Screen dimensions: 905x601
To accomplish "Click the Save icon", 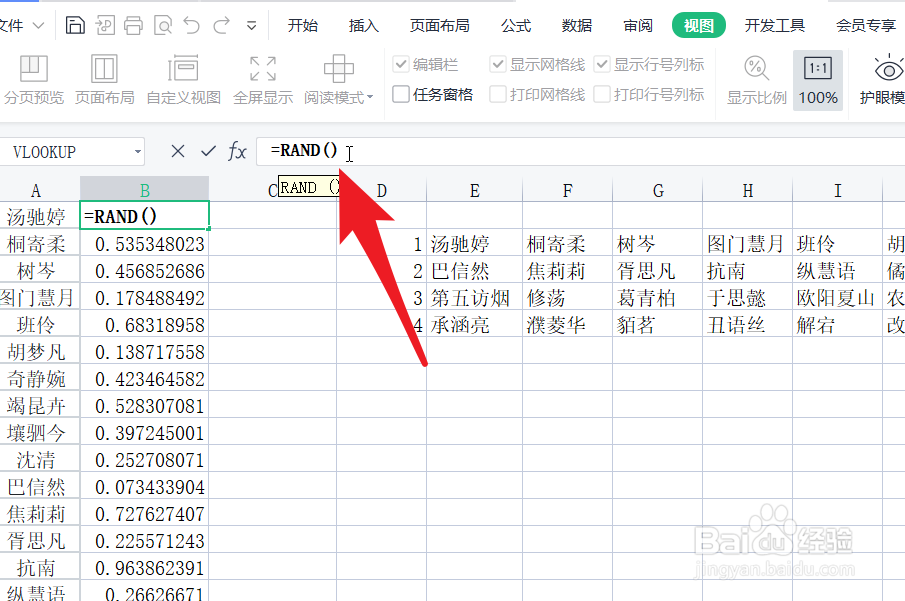I will click(75, 25).
